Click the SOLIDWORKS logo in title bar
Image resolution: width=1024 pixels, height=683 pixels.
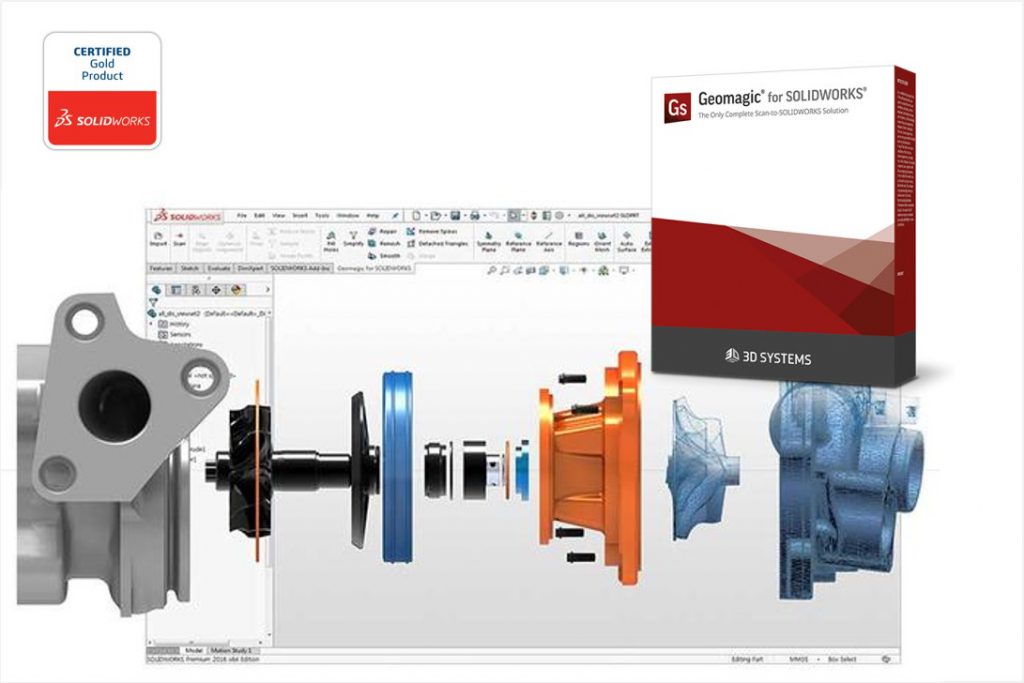click(187, 216)
